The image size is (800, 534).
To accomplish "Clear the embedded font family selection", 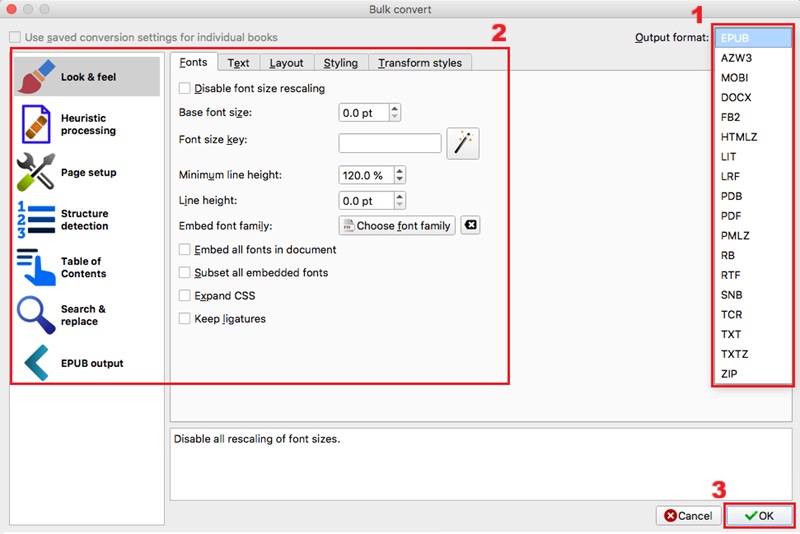I will point(471,226).
